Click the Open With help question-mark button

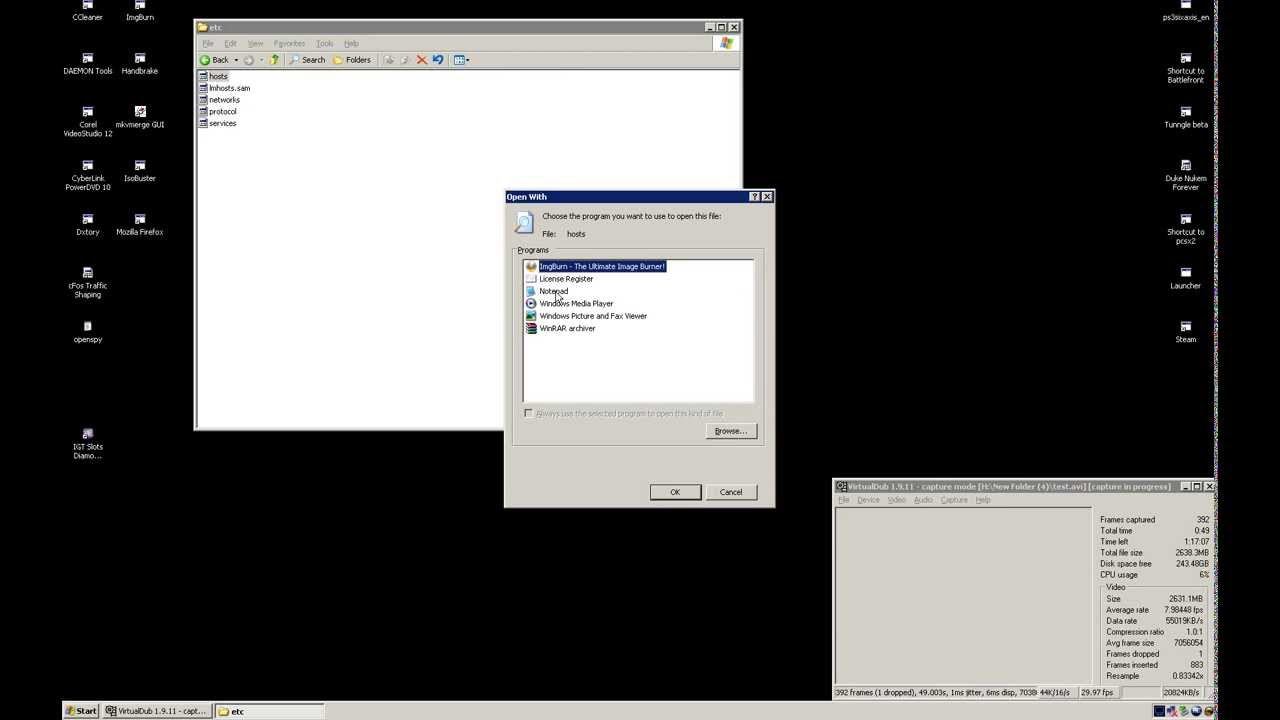754,197
